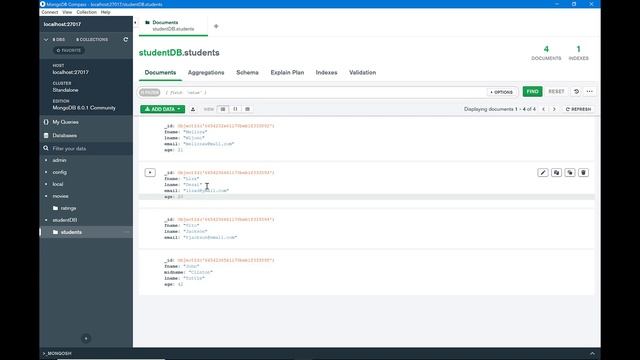Switch to list view icon
640x360 pixels.
click(x=223, y=109)
